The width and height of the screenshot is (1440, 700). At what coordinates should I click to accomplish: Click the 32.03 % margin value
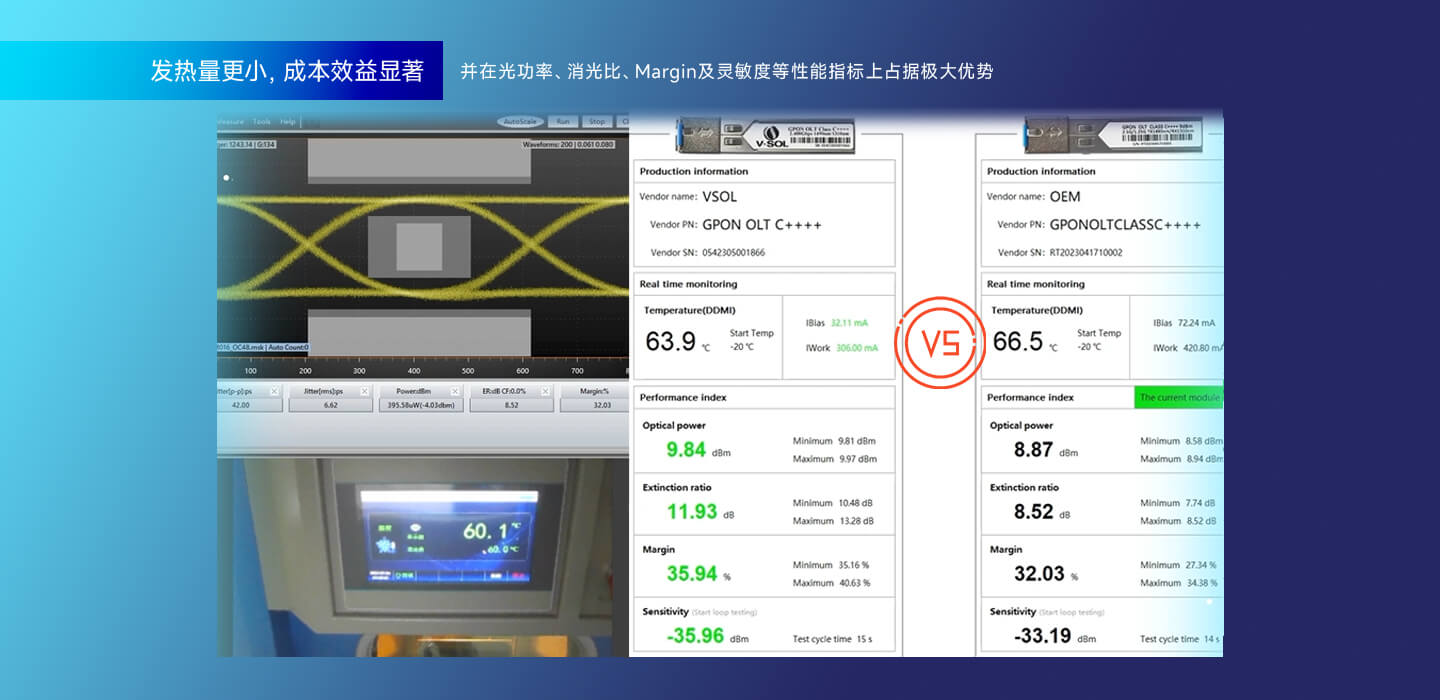coord(1039,574)
